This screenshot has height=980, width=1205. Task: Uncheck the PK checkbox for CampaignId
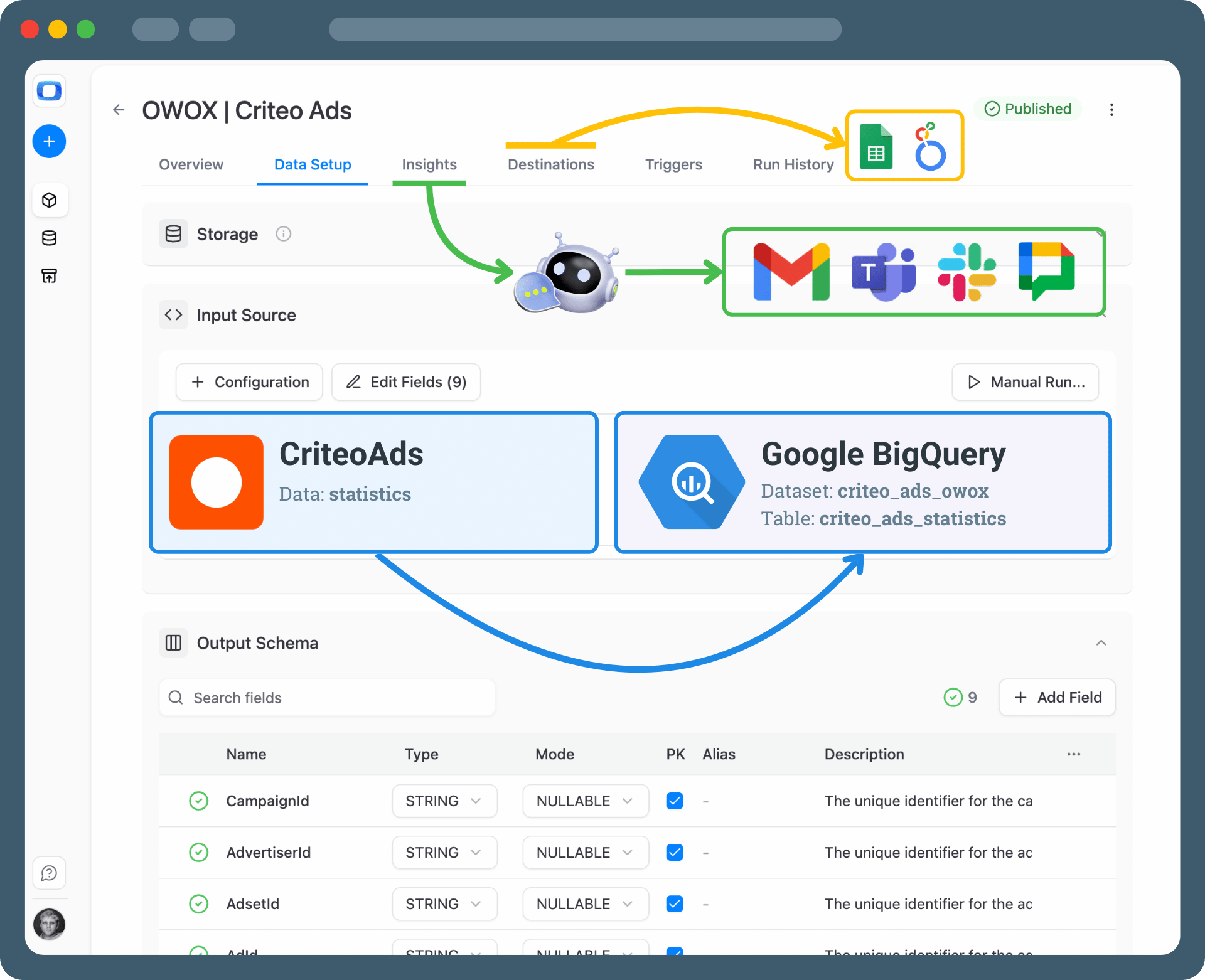click(675, 801)
